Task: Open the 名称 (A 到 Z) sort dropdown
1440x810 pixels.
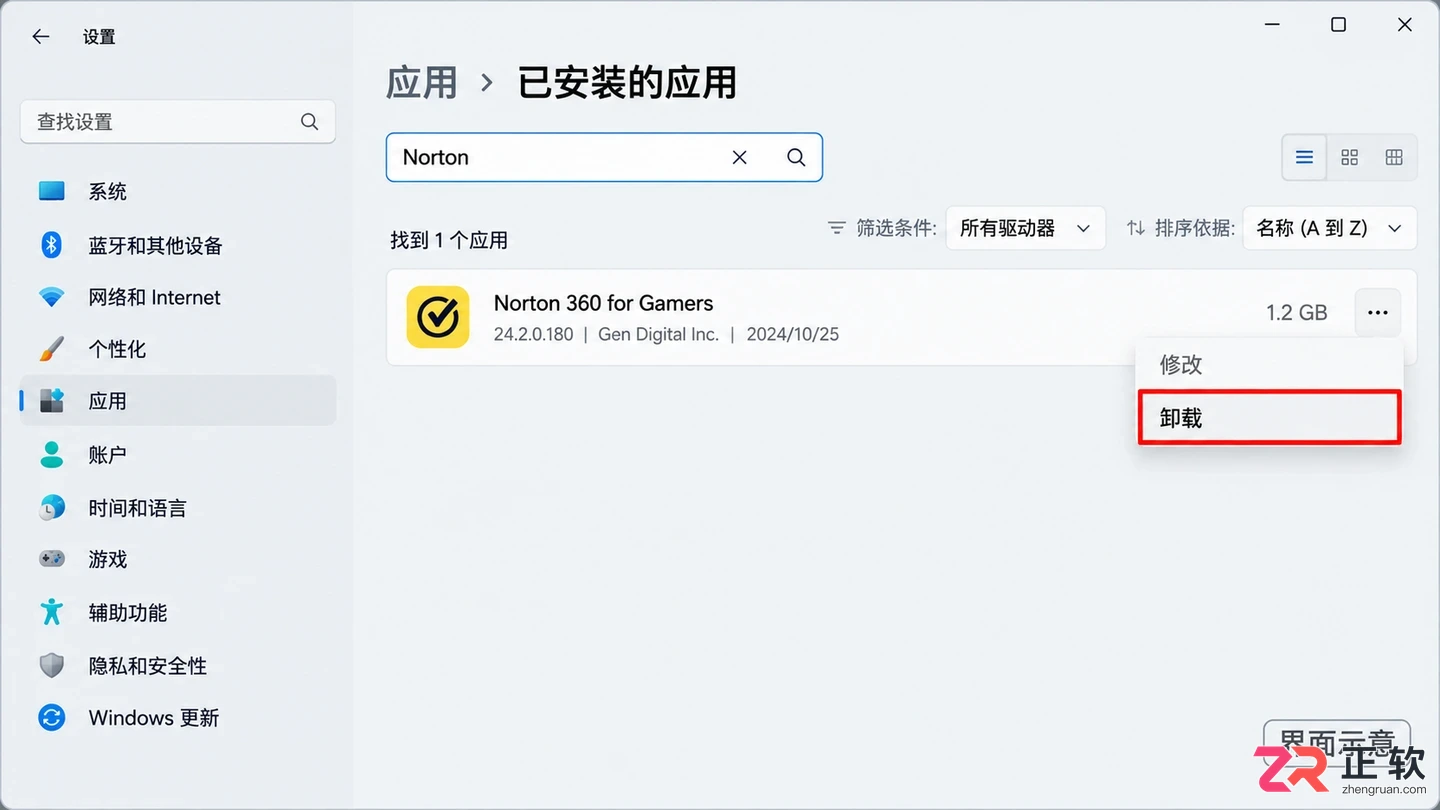Action: 1329,228
